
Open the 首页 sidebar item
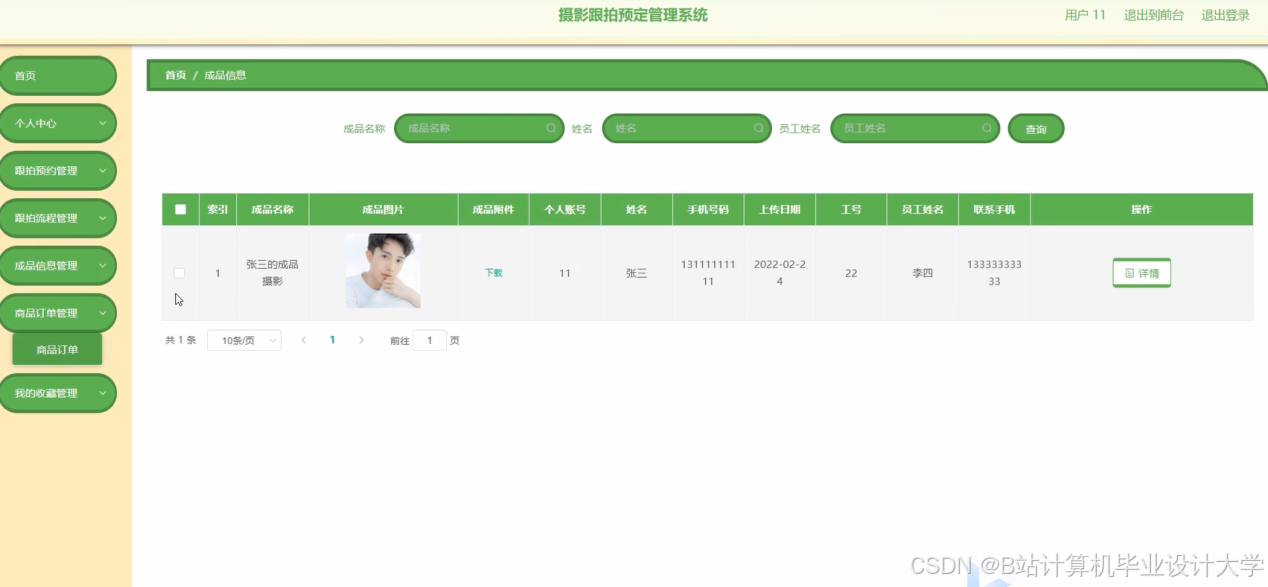tap(58, 76)
